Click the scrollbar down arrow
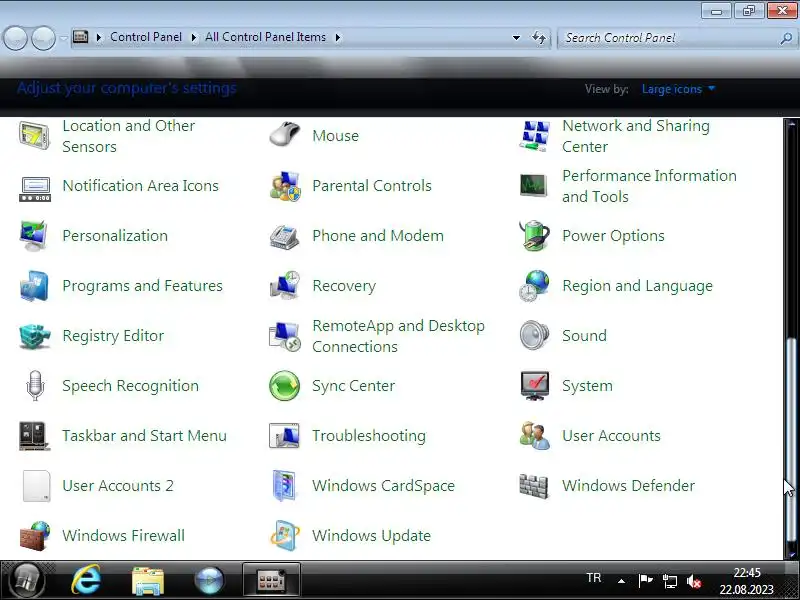This screenshot has width=800, height=600. pyautogui.click(x=791, y=553)
